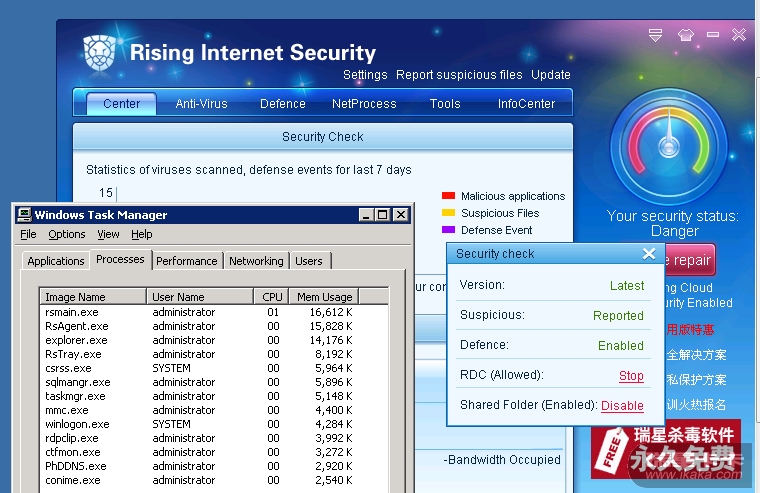Screen dimensions: 760x493
Task: Select the conime.exe process row
Action: pyautogui.click(x=213, y=480)
